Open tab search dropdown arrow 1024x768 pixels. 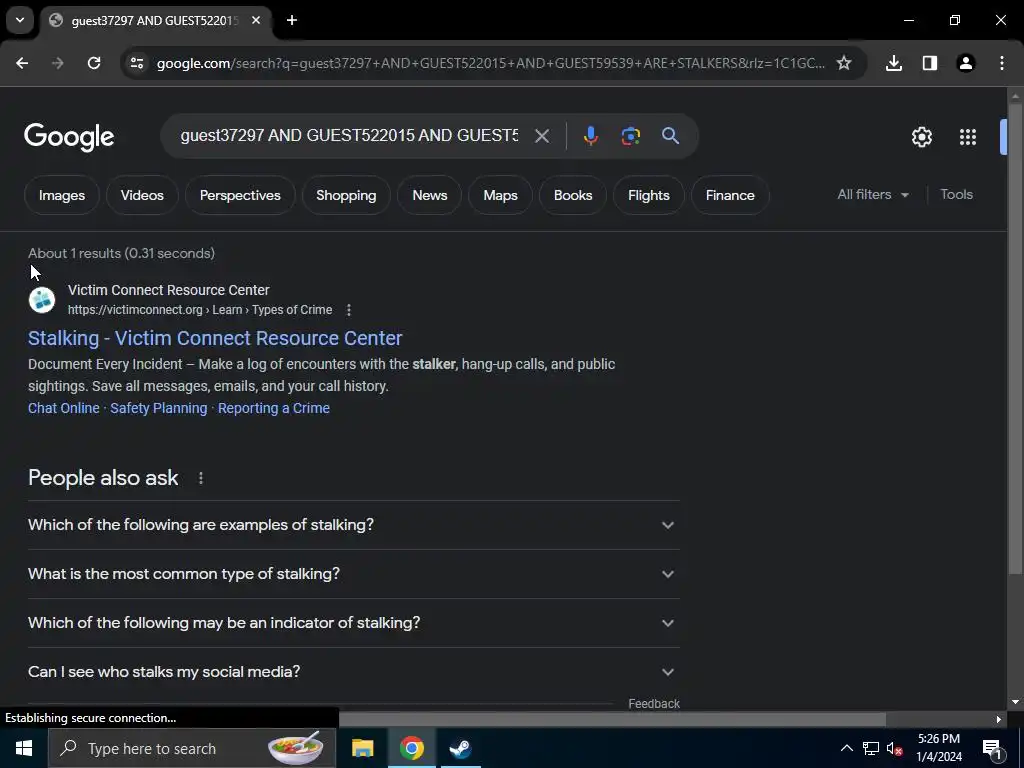click(20, 20)
